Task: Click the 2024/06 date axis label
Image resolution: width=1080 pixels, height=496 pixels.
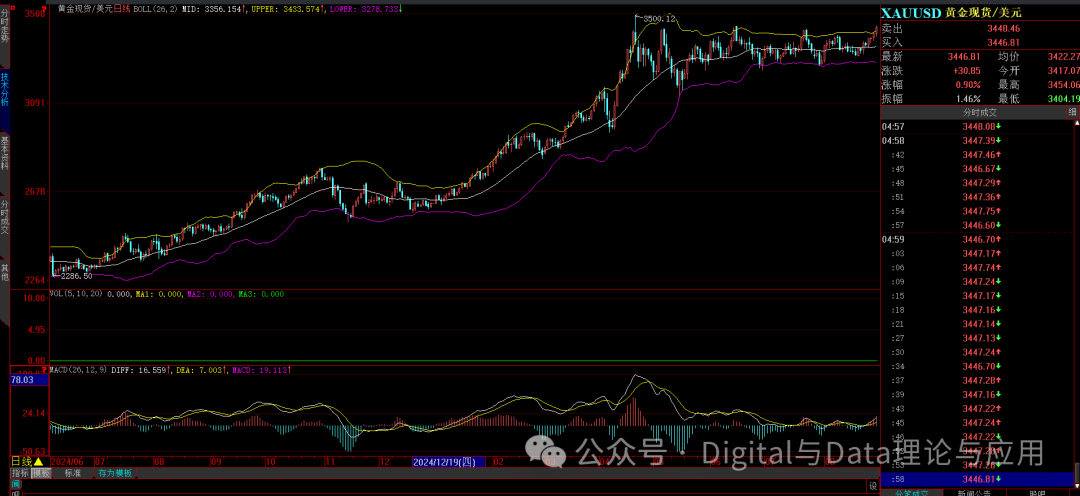Action: (x=67, y=462)
